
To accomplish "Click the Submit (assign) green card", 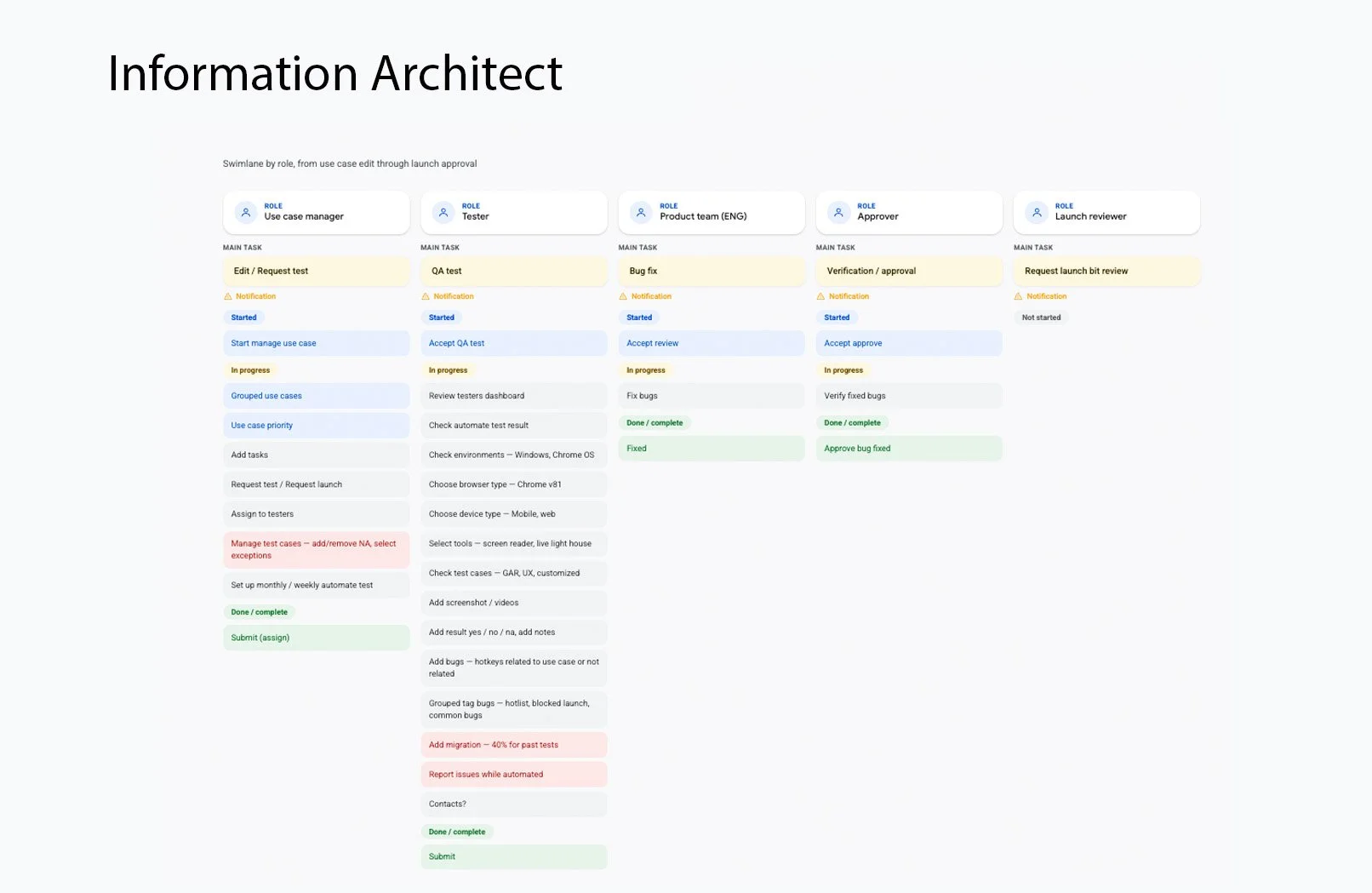I will 317,638.
